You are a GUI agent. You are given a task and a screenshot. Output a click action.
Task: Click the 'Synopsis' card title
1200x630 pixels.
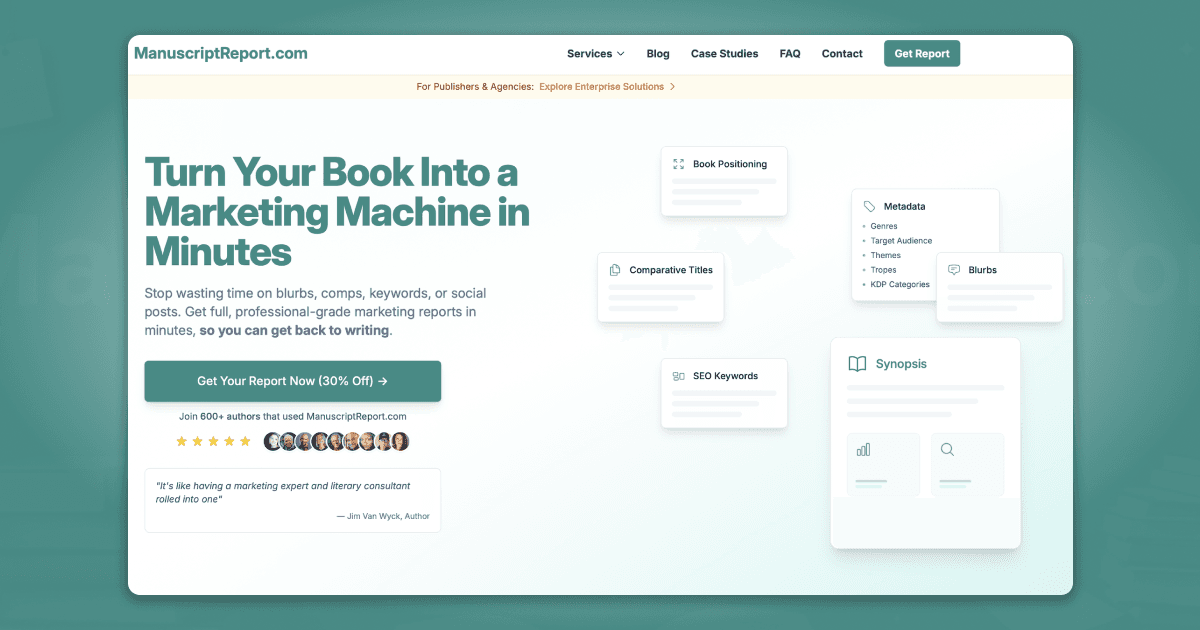point(901,364)
